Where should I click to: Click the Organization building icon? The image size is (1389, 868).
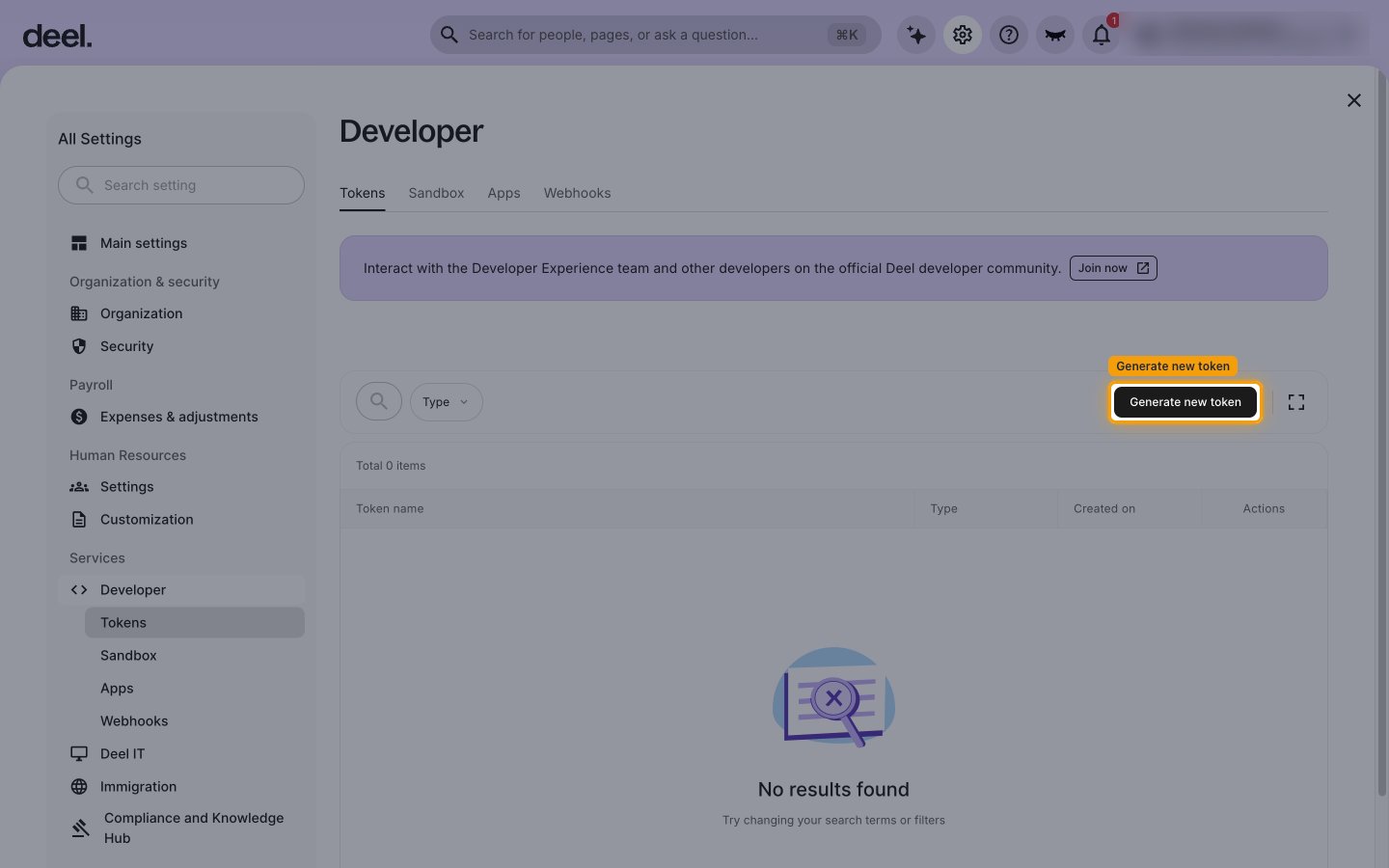coord(79,313)
